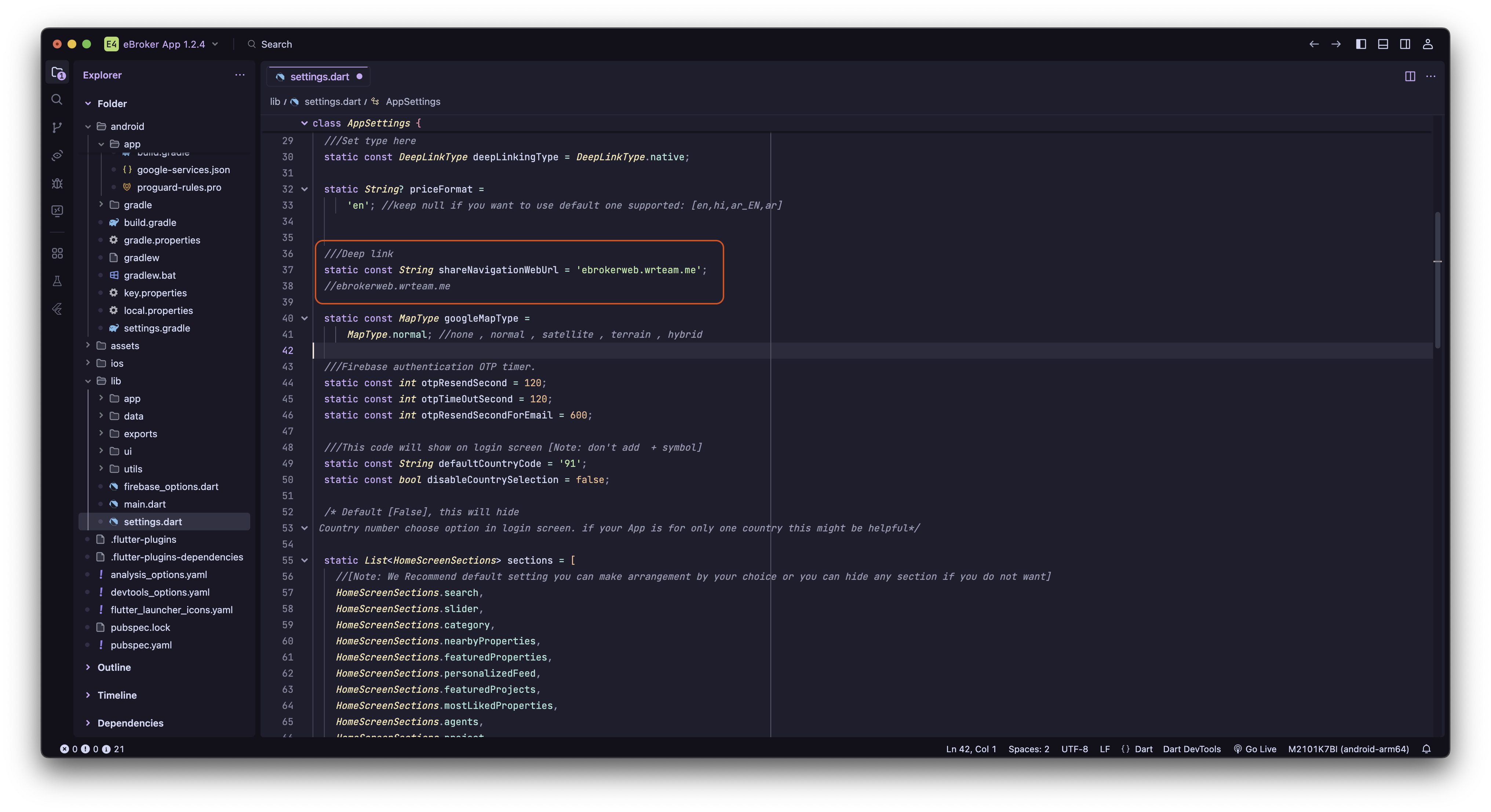Viewport: 1491px width, 812px height.
Task: Expand the assets folder
Action: 88,345
